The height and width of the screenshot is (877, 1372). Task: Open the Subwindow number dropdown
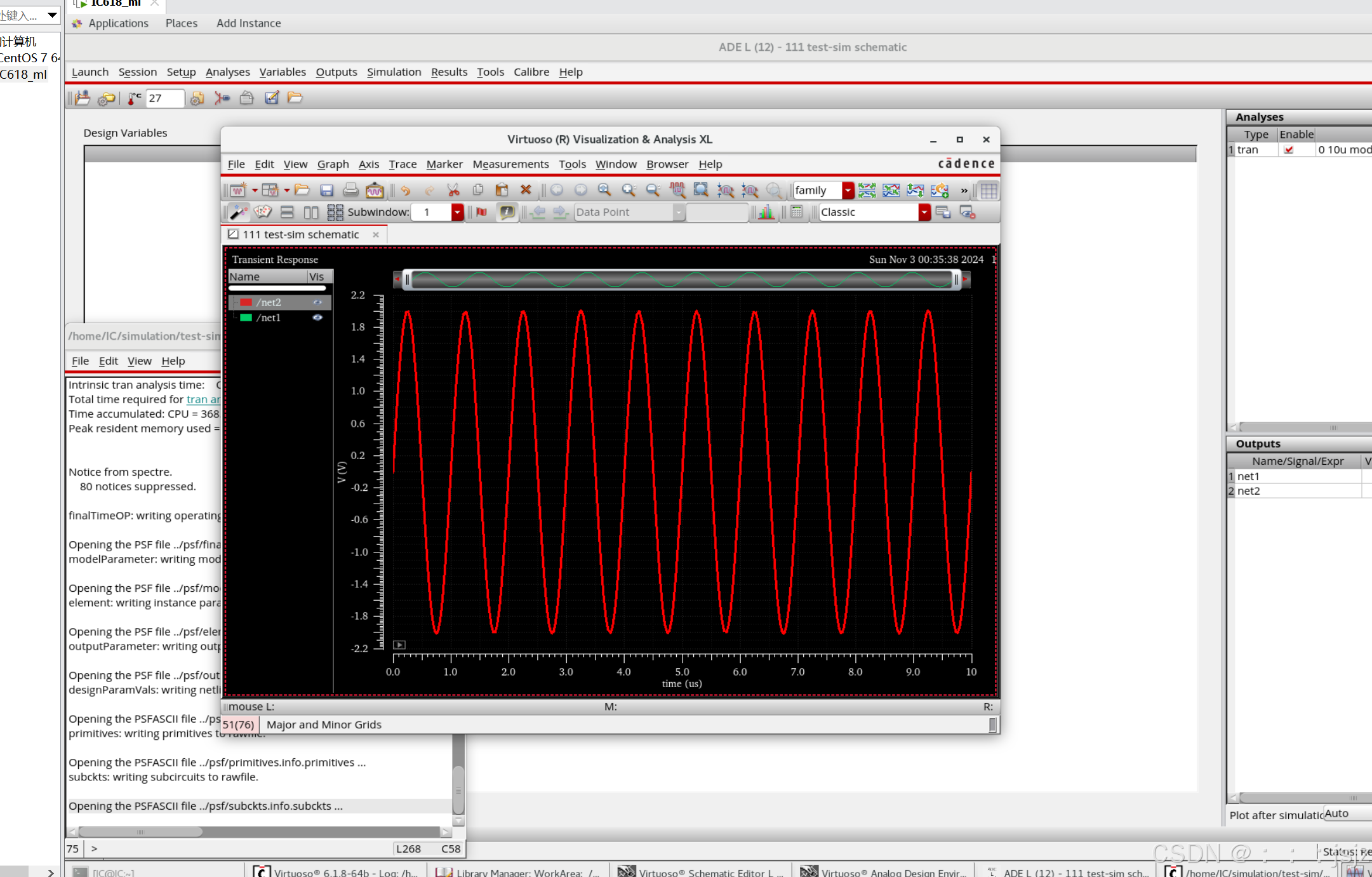point(457,212)
